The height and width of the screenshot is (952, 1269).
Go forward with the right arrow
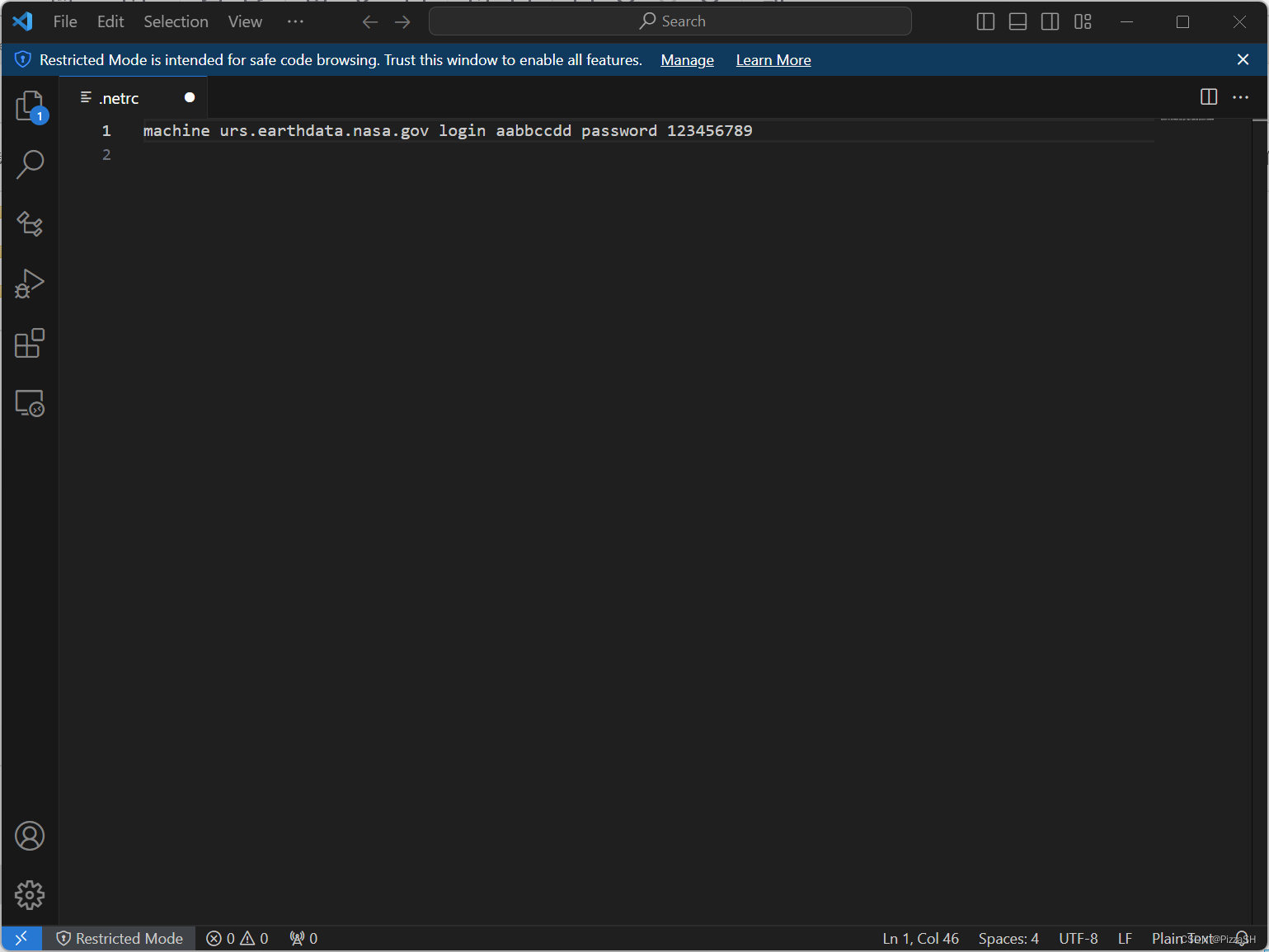click(402, 22)
